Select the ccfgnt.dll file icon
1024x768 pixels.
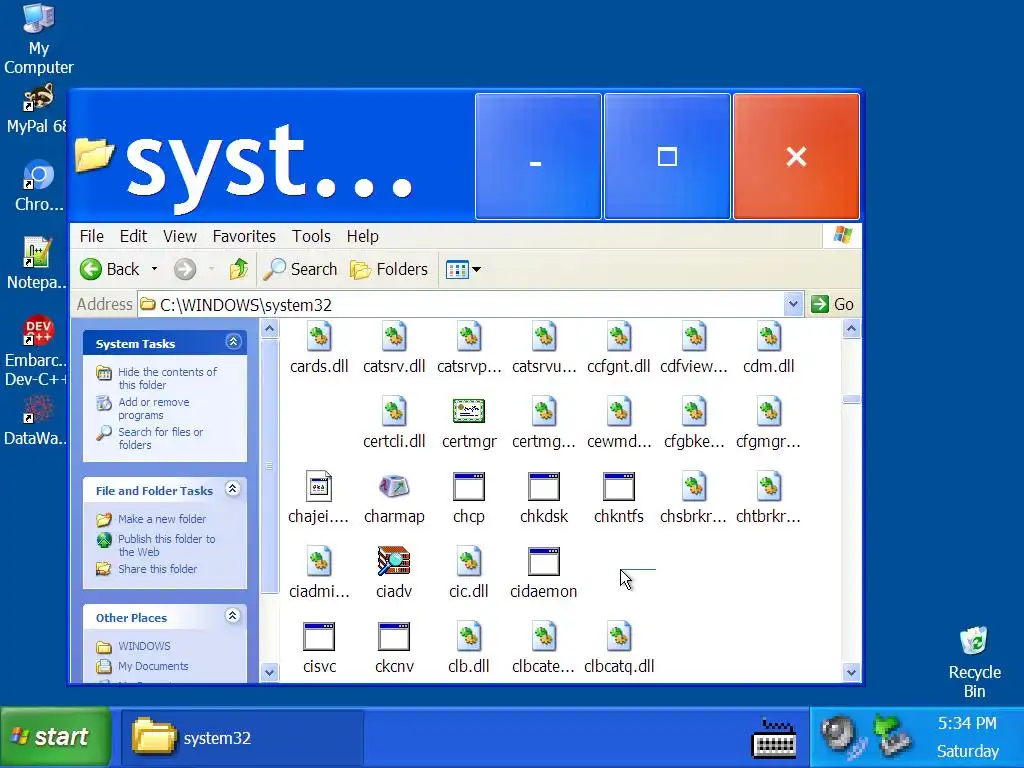(x=618, y=337)
